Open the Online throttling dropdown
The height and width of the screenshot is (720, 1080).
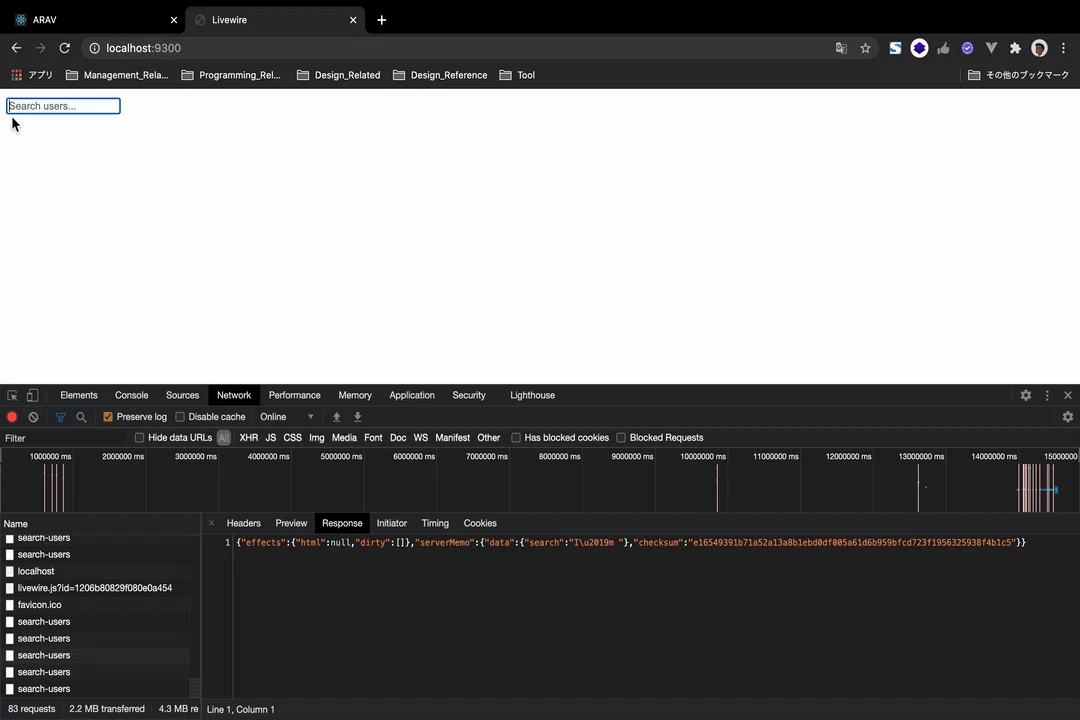click(x=287, y=417)
